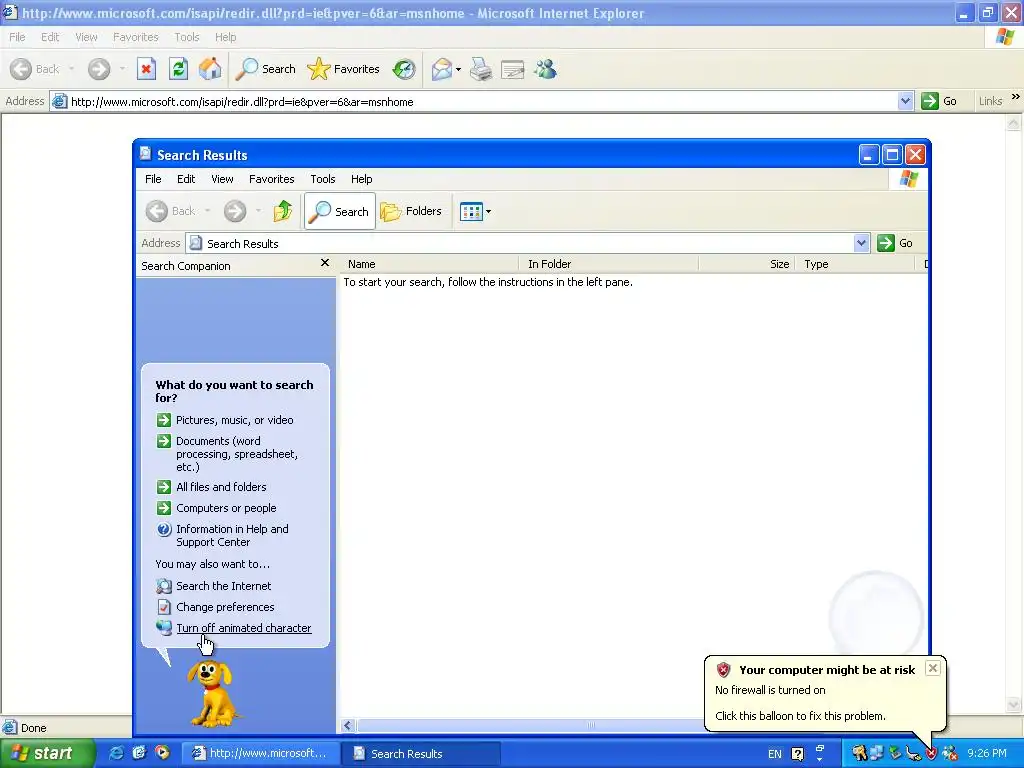Expand the Search Results address dropdown
The width and height of the screenshot is (1024, 768).
pos(861,243)
